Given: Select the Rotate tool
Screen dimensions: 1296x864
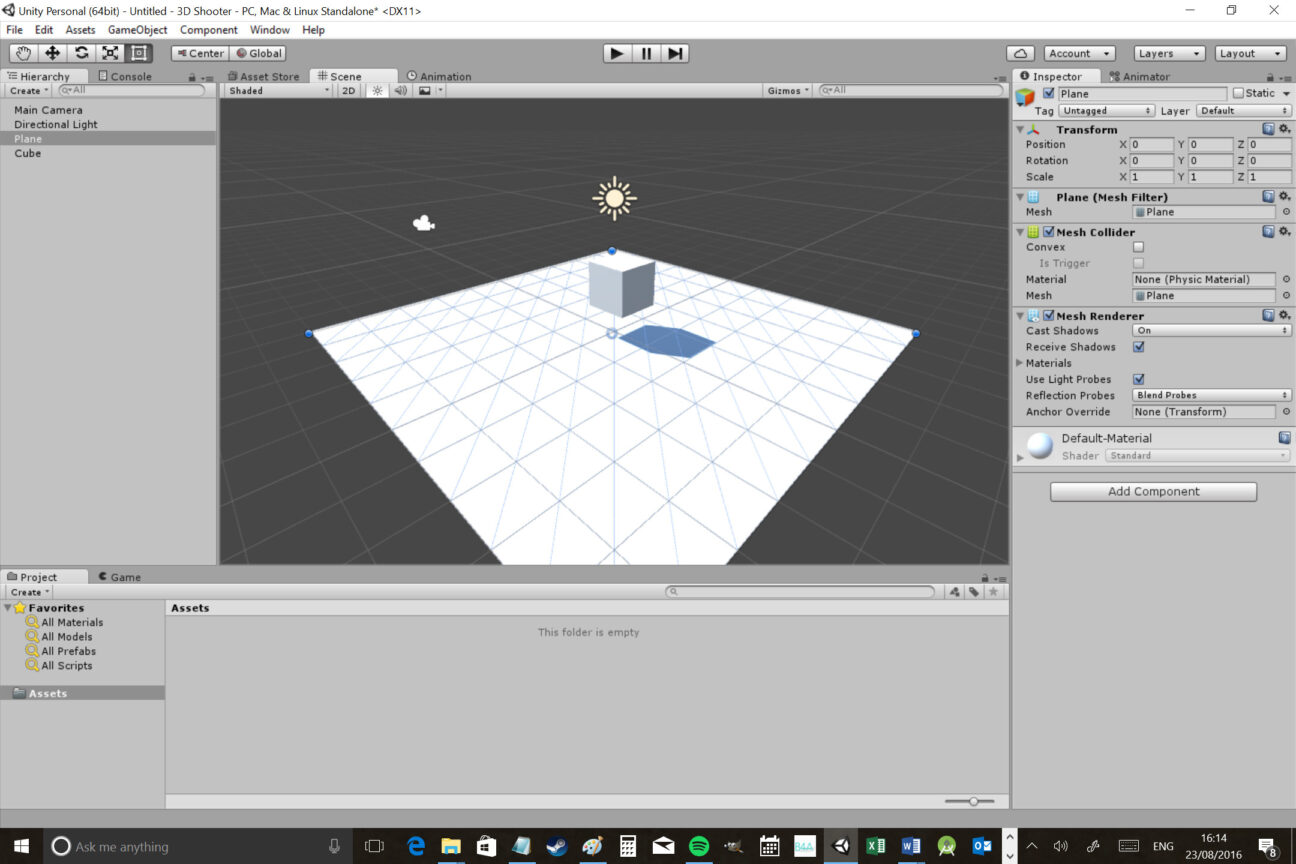Looking at the screenshot, I should [80, 54].
